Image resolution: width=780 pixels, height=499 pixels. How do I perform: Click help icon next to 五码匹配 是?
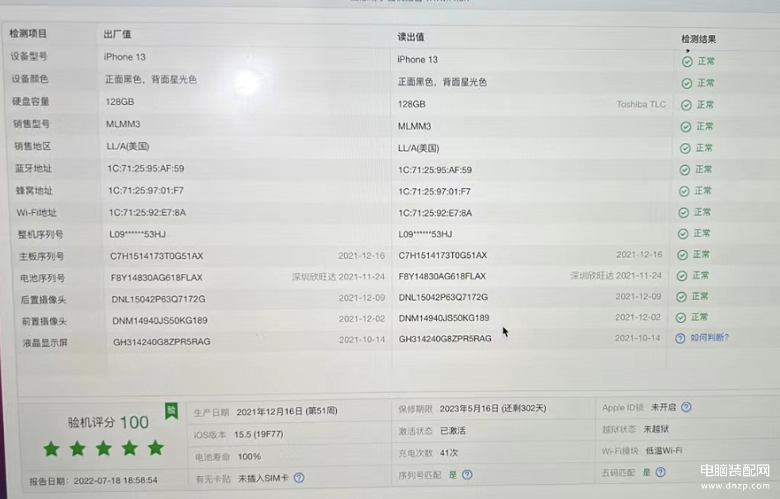point(660,472)
